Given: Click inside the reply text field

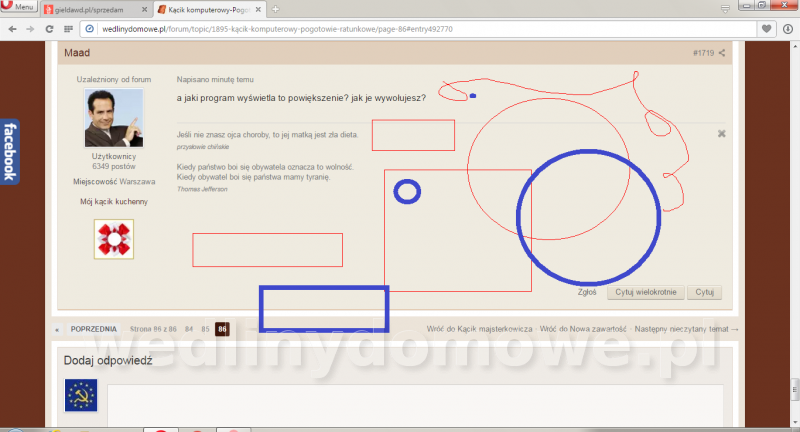Looking at the screenshot, I should (415, 405).
